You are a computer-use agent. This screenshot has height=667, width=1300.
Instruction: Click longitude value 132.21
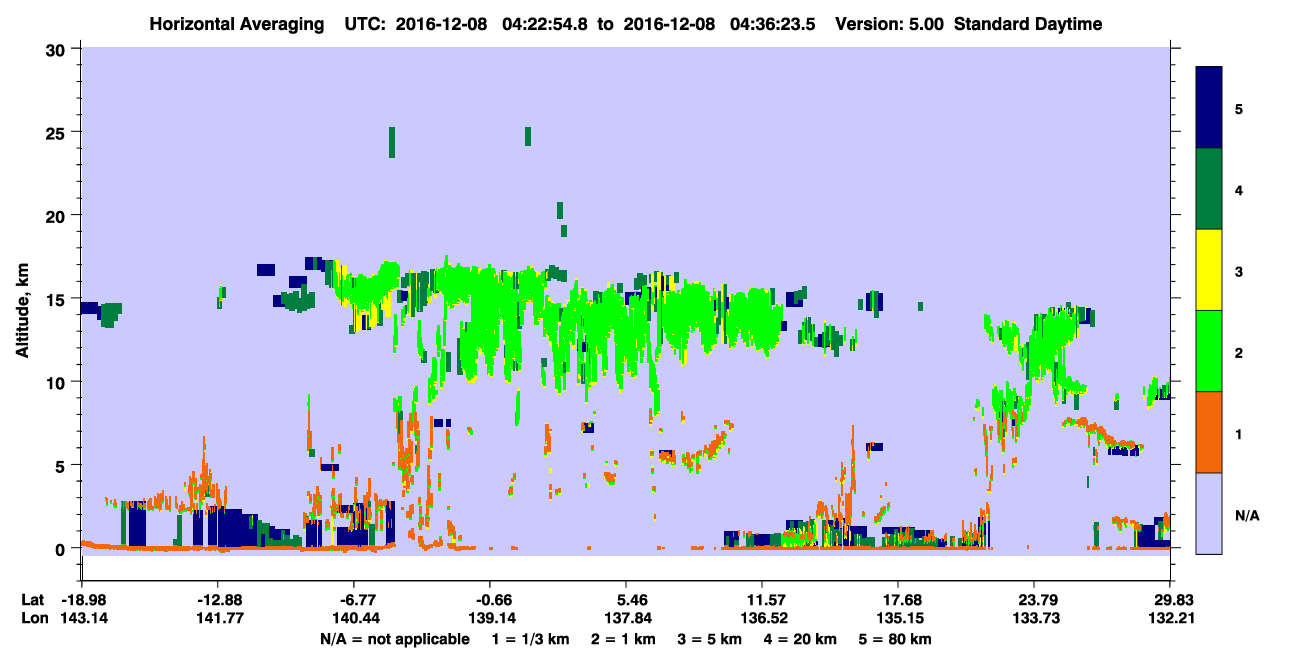tap(1170, 618)
